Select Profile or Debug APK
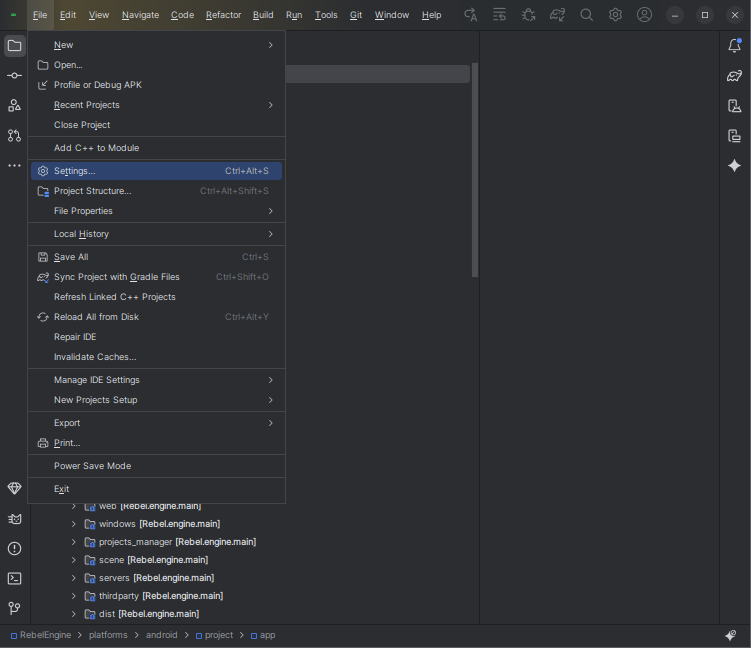The image size is (751, 648). click(156, 85)
